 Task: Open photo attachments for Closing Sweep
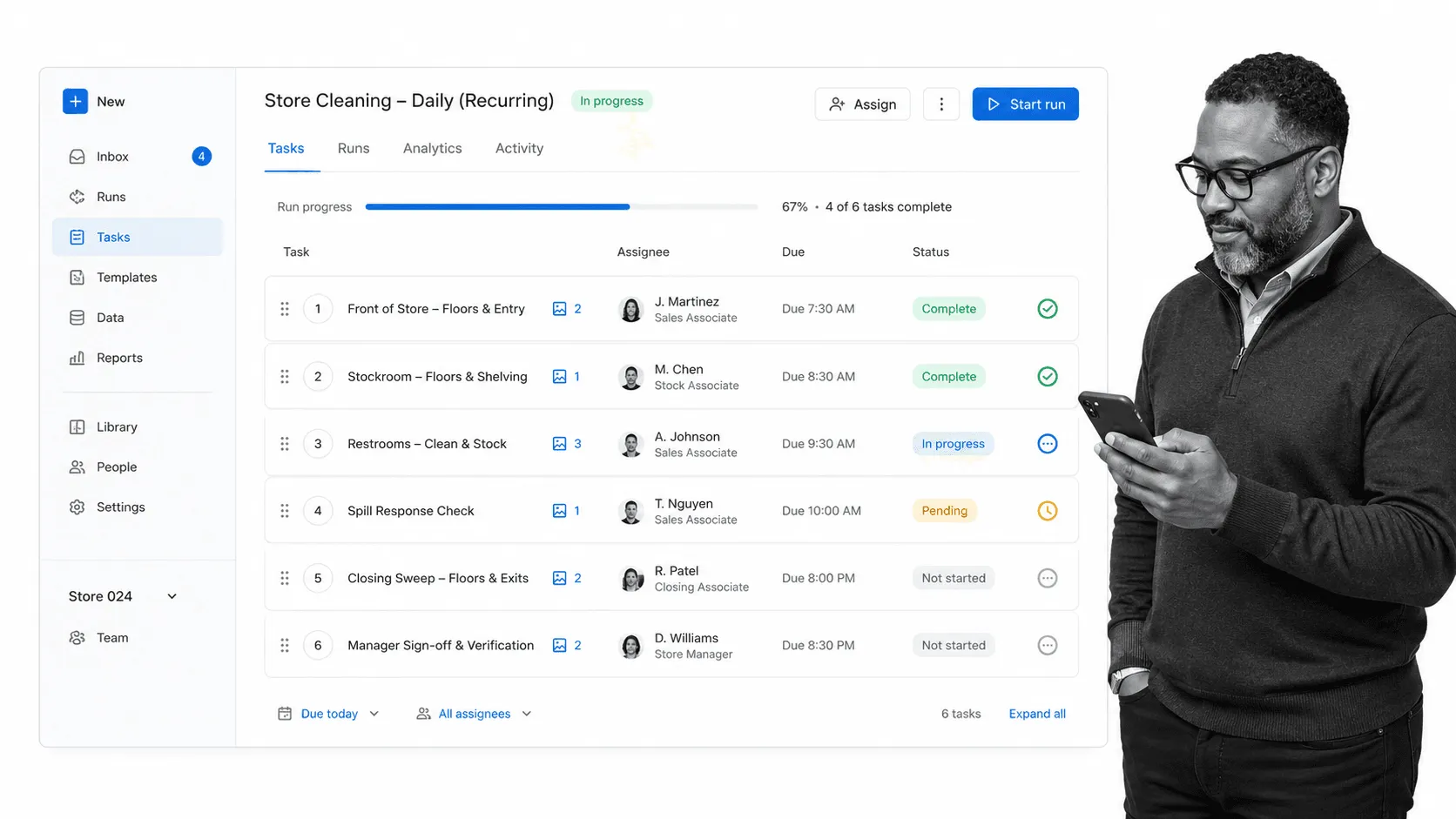click(567, 578)
